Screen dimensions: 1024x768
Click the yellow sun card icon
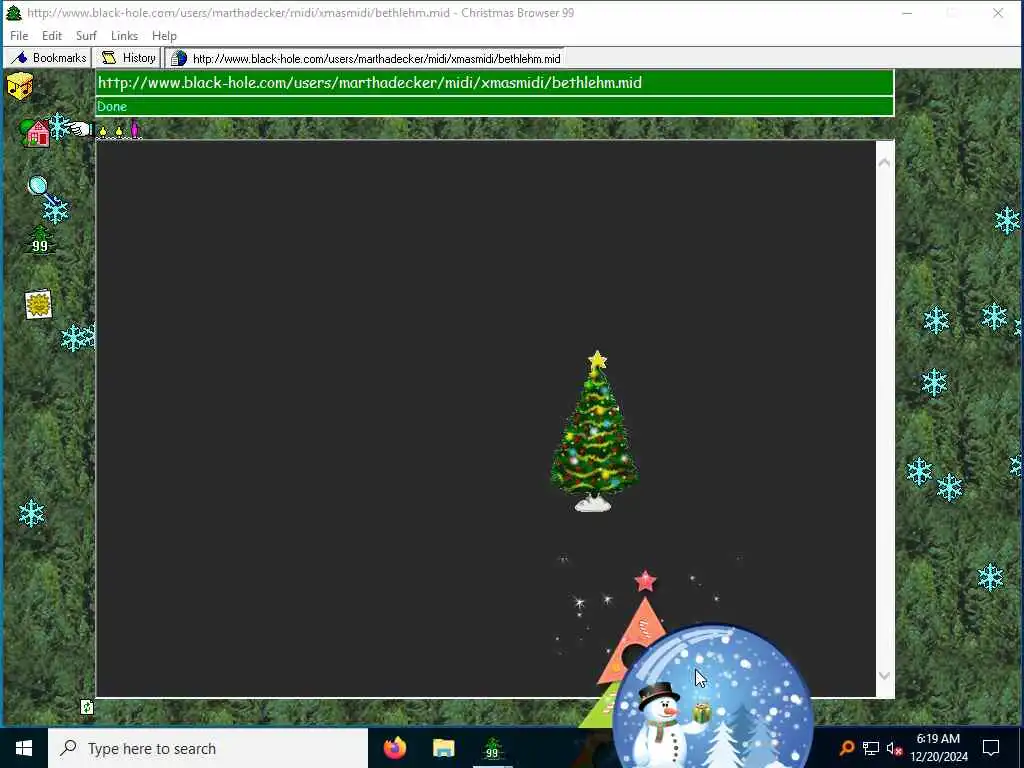click(x=38, y=304)
